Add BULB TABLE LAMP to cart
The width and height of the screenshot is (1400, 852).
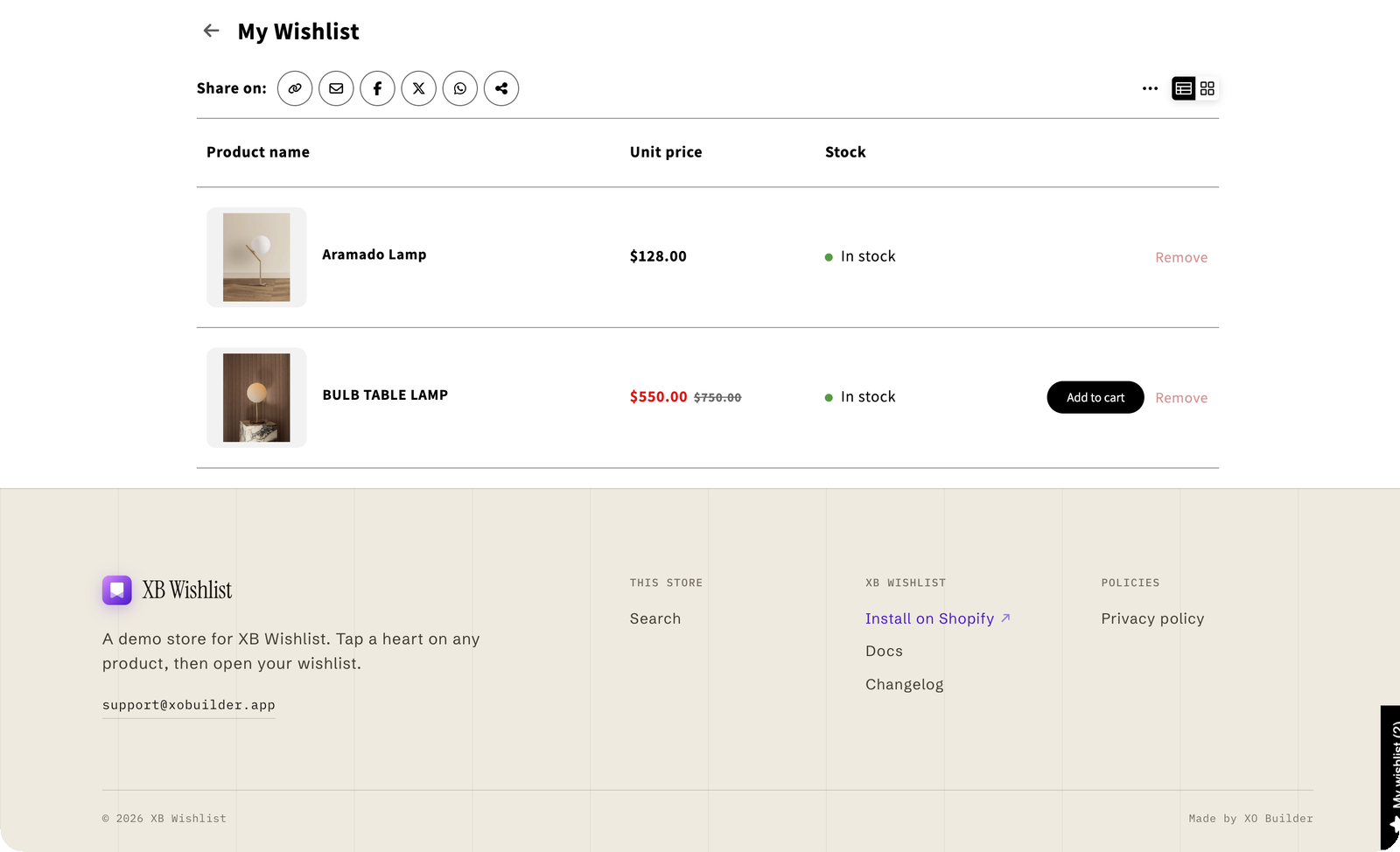pos(1095,397)
